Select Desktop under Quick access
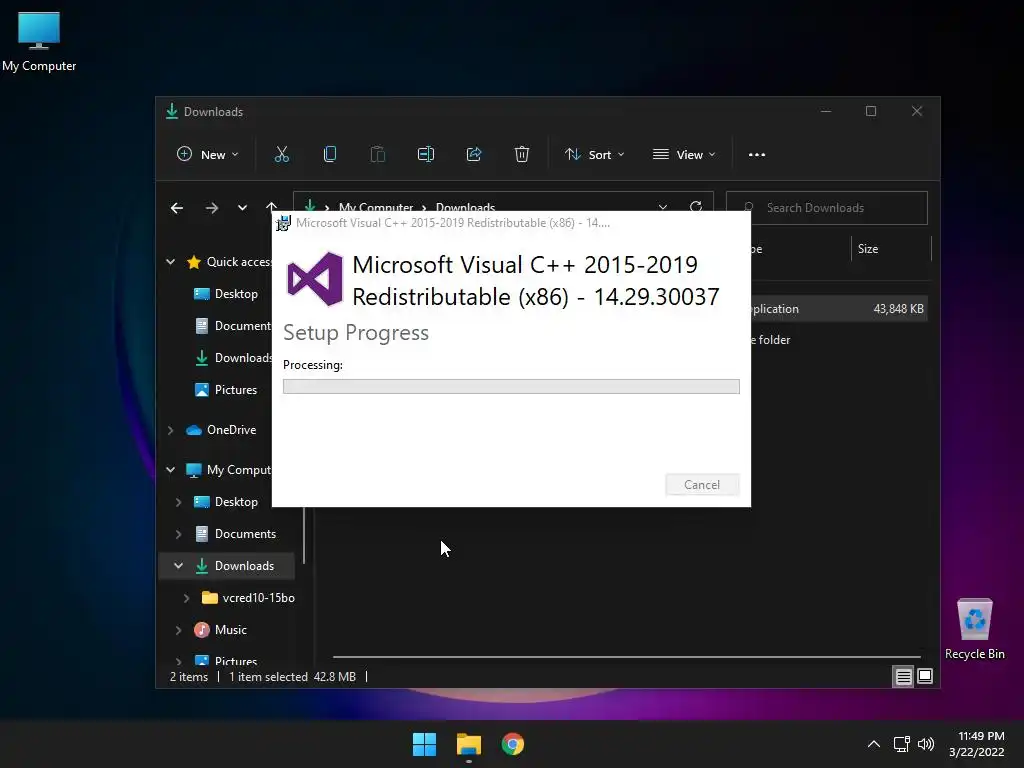This screenshot has width=1024, height=768. [x=226, y=294]
